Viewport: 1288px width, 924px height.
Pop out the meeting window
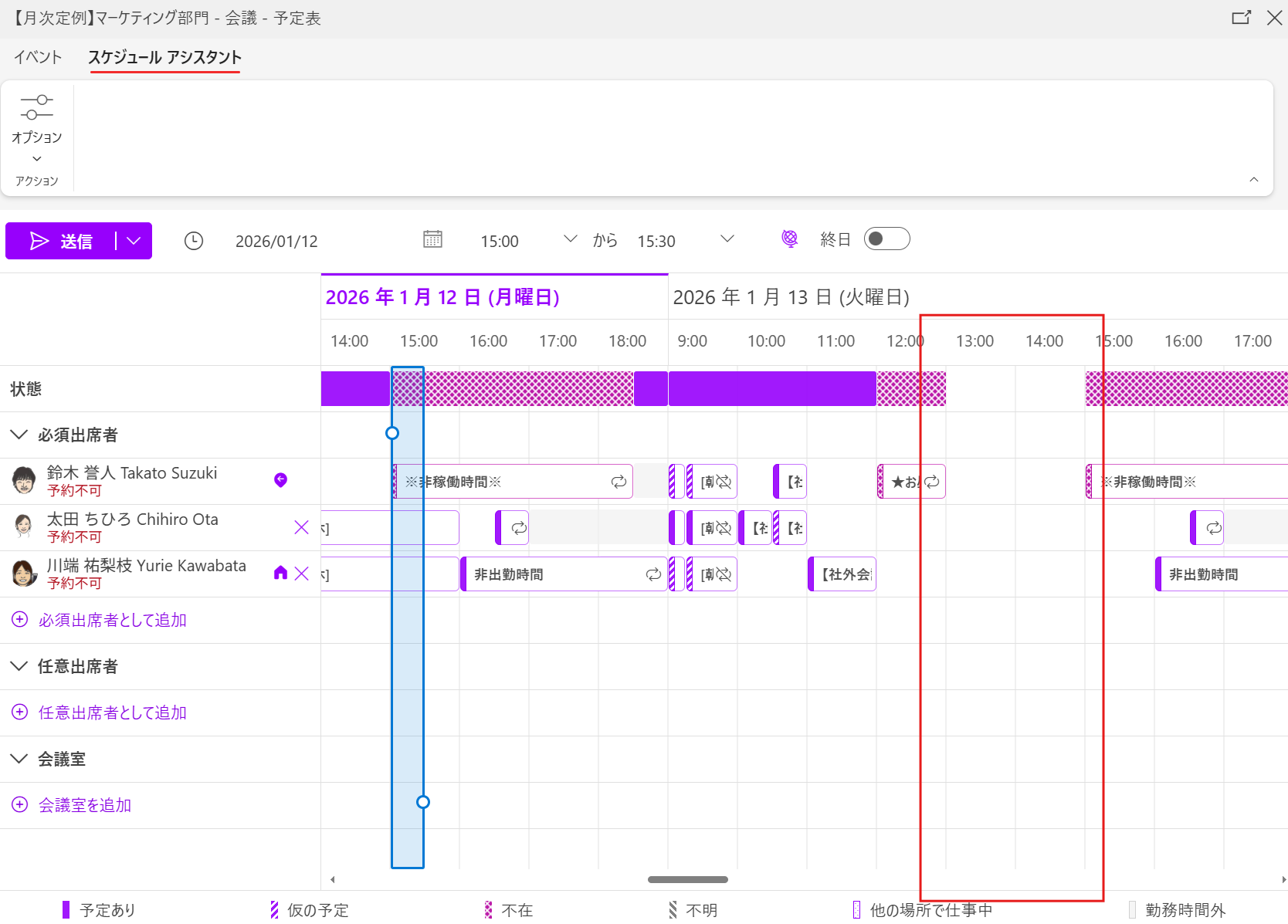point(1241,18)
